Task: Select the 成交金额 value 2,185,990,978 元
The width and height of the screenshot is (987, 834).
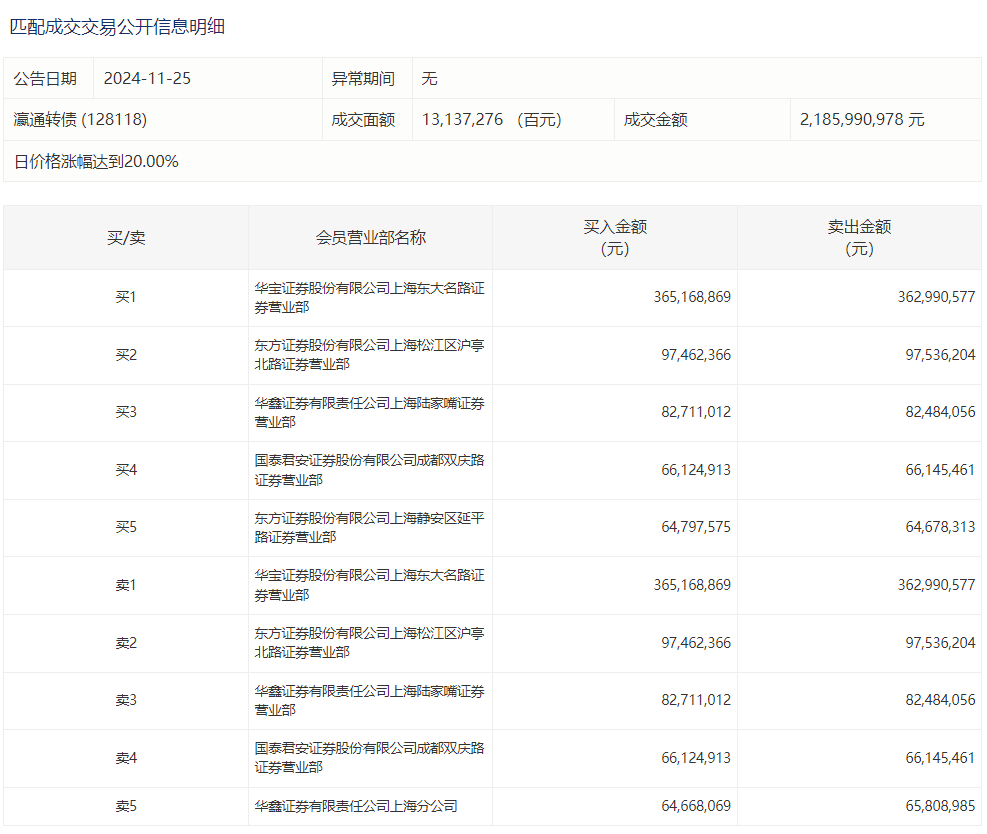Action: (862, 120)
